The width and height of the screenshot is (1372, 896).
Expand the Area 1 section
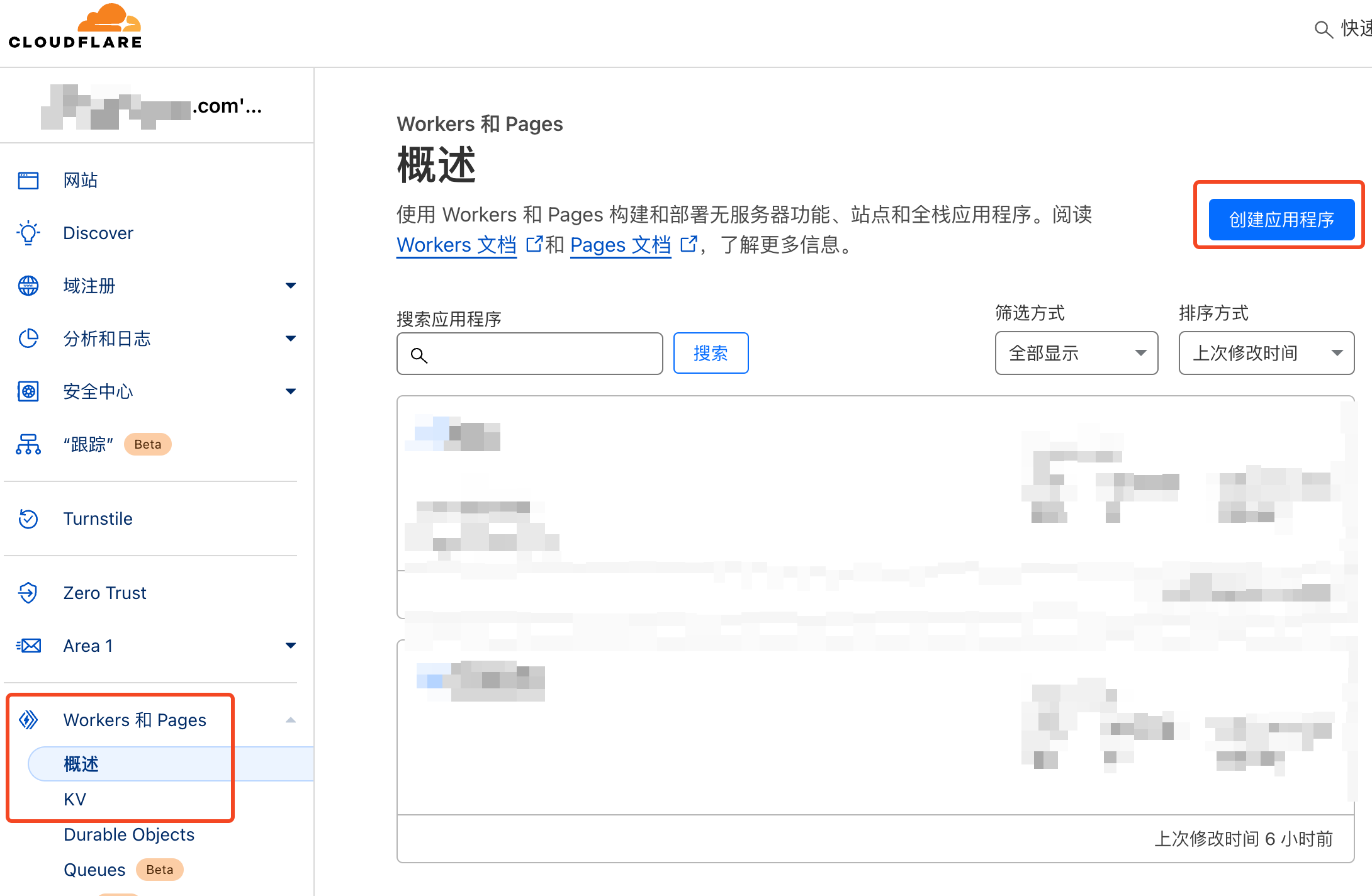pyautogui.click(x=291, y=645)
